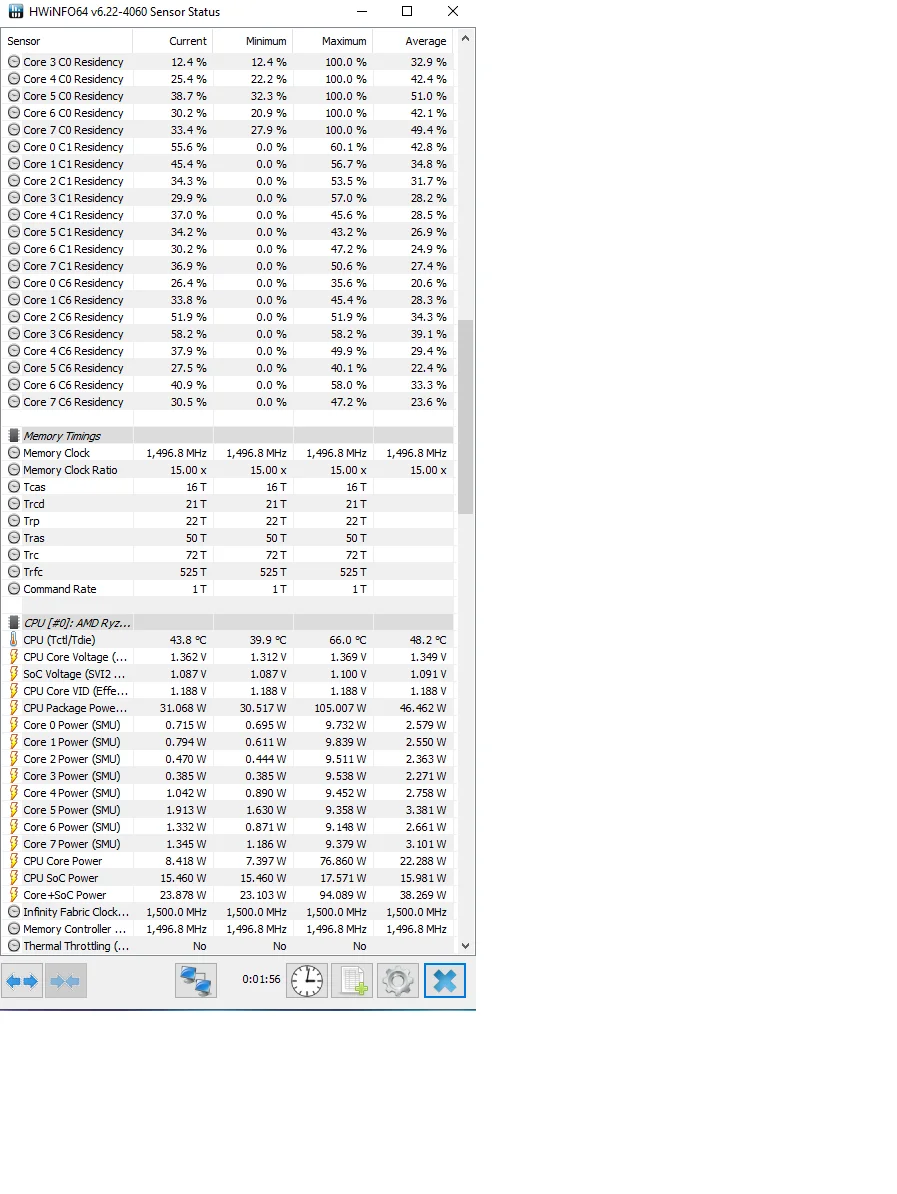897x1194 pixels.
Task: Select the Core 2 C6 Residency row
Action: 228,317
